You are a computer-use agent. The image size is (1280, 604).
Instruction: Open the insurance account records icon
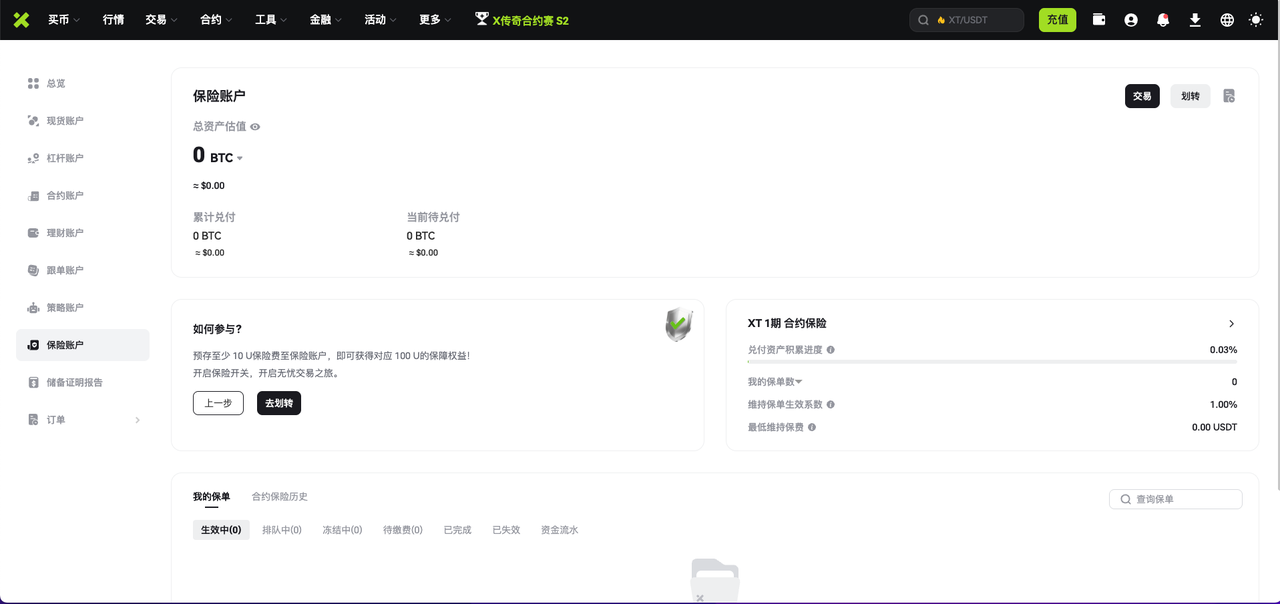[x=1229, y=96]
